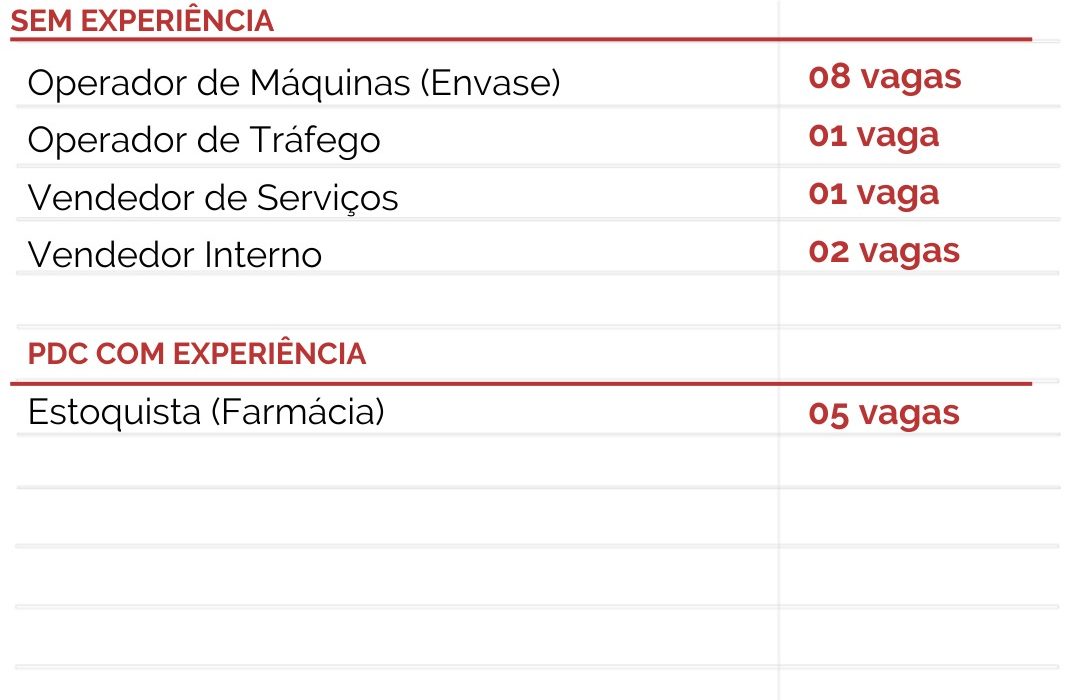Click the 05 vagas count
This screenshot has width=1080, height=700.
884,414
